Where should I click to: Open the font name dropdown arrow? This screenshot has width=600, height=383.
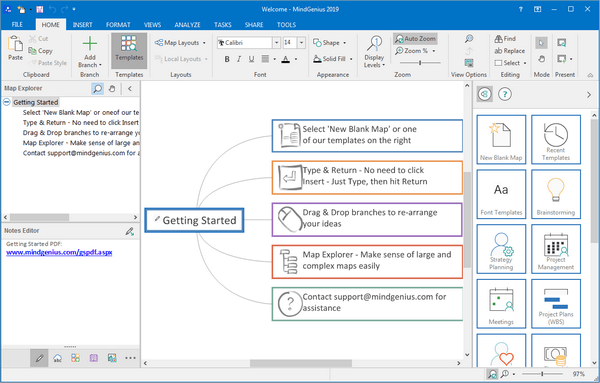coord(276,43)
